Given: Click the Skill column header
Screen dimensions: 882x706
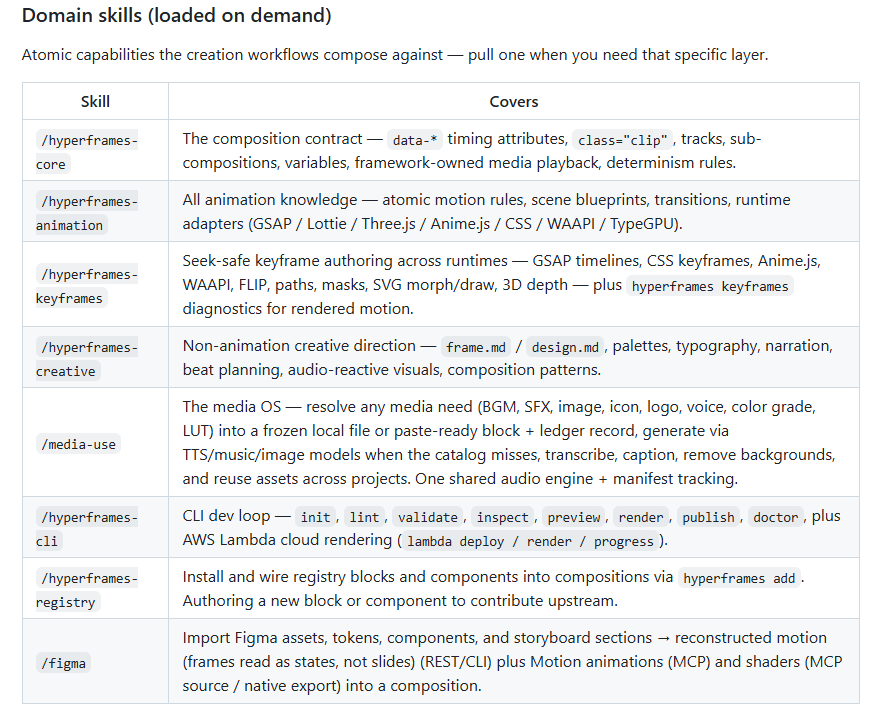Looking at the screenshot, I should [x=95, y=101].
